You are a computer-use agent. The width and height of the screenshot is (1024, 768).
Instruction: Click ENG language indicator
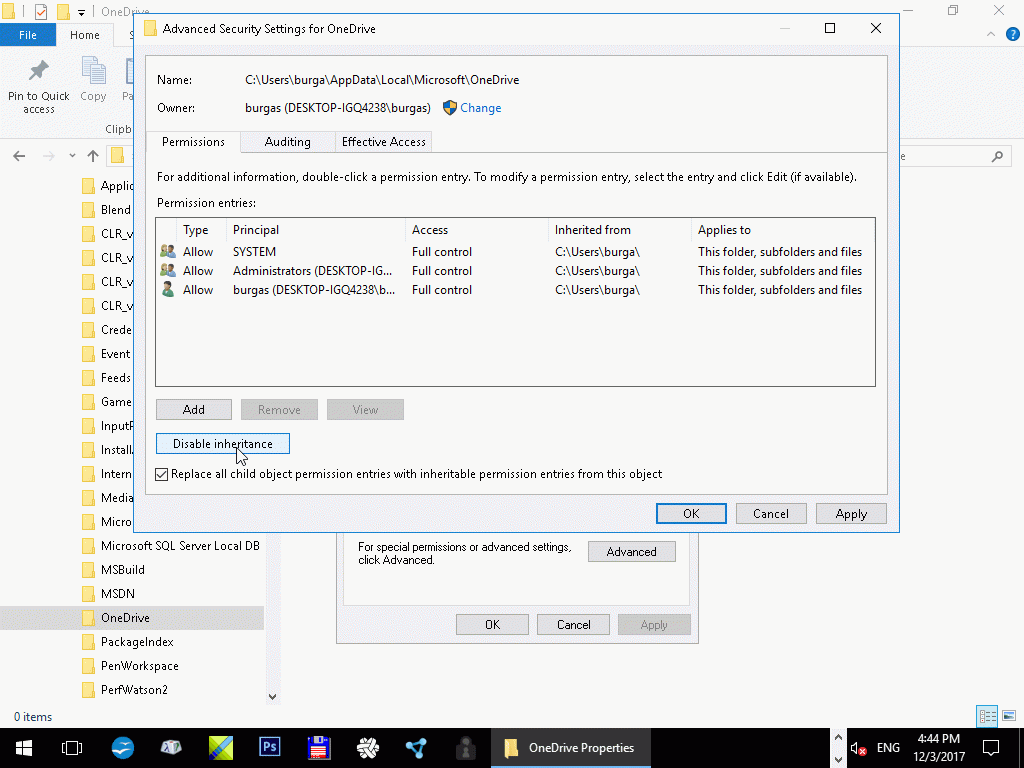tap(888, 748)
